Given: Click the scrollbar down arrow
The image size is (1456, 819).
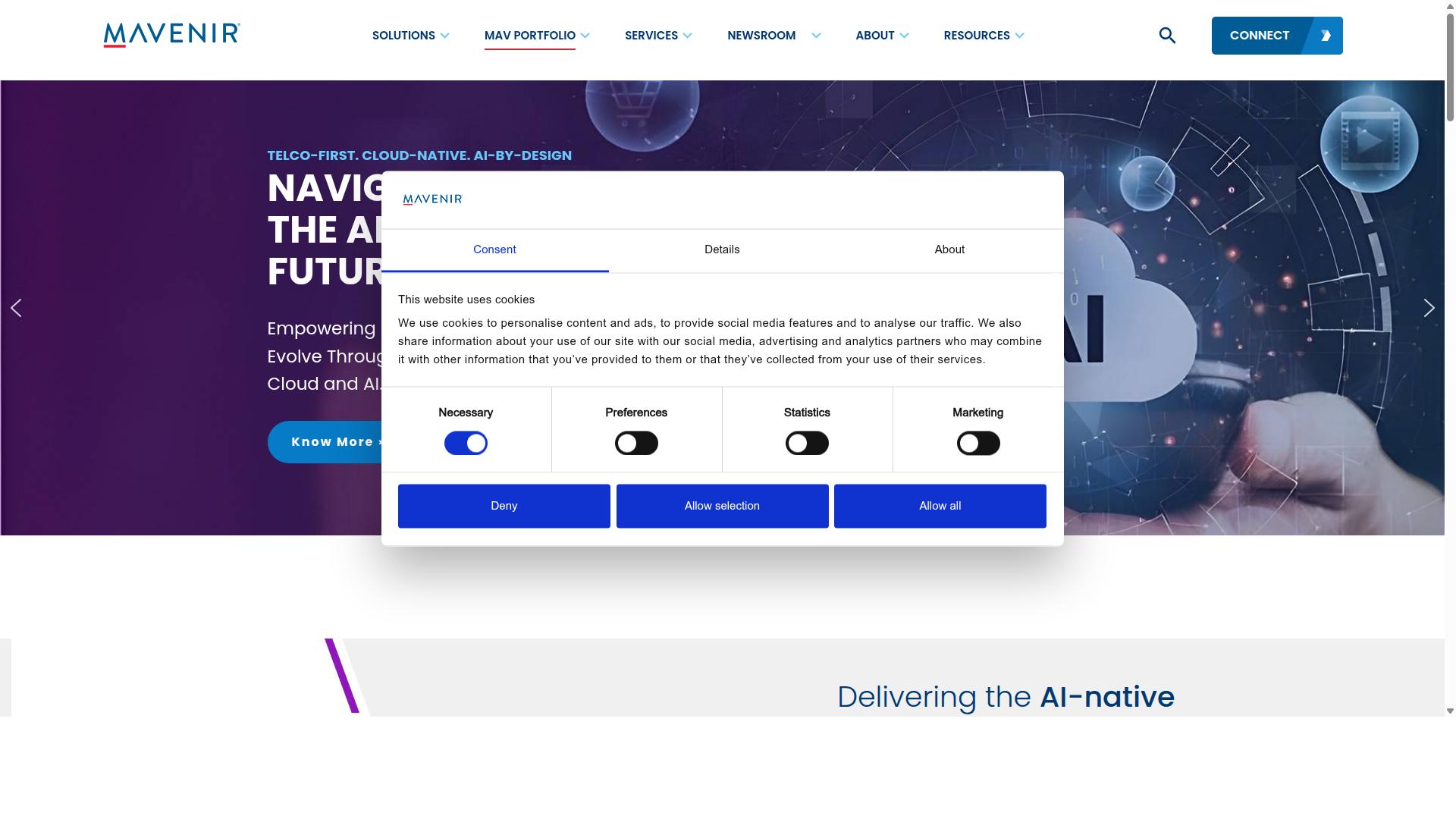Looking at the screenshot, I should click(x=1450, y=711).
